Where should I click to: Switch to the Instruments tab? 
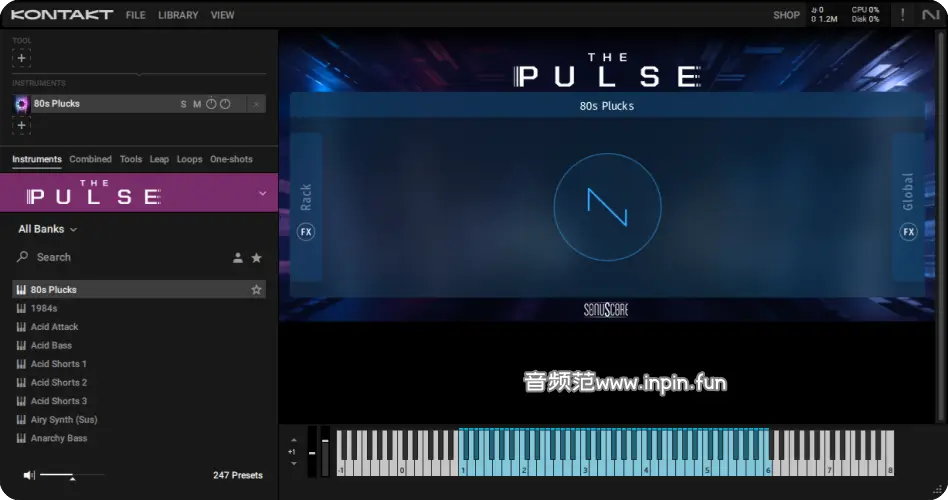[x=37, y=159]
